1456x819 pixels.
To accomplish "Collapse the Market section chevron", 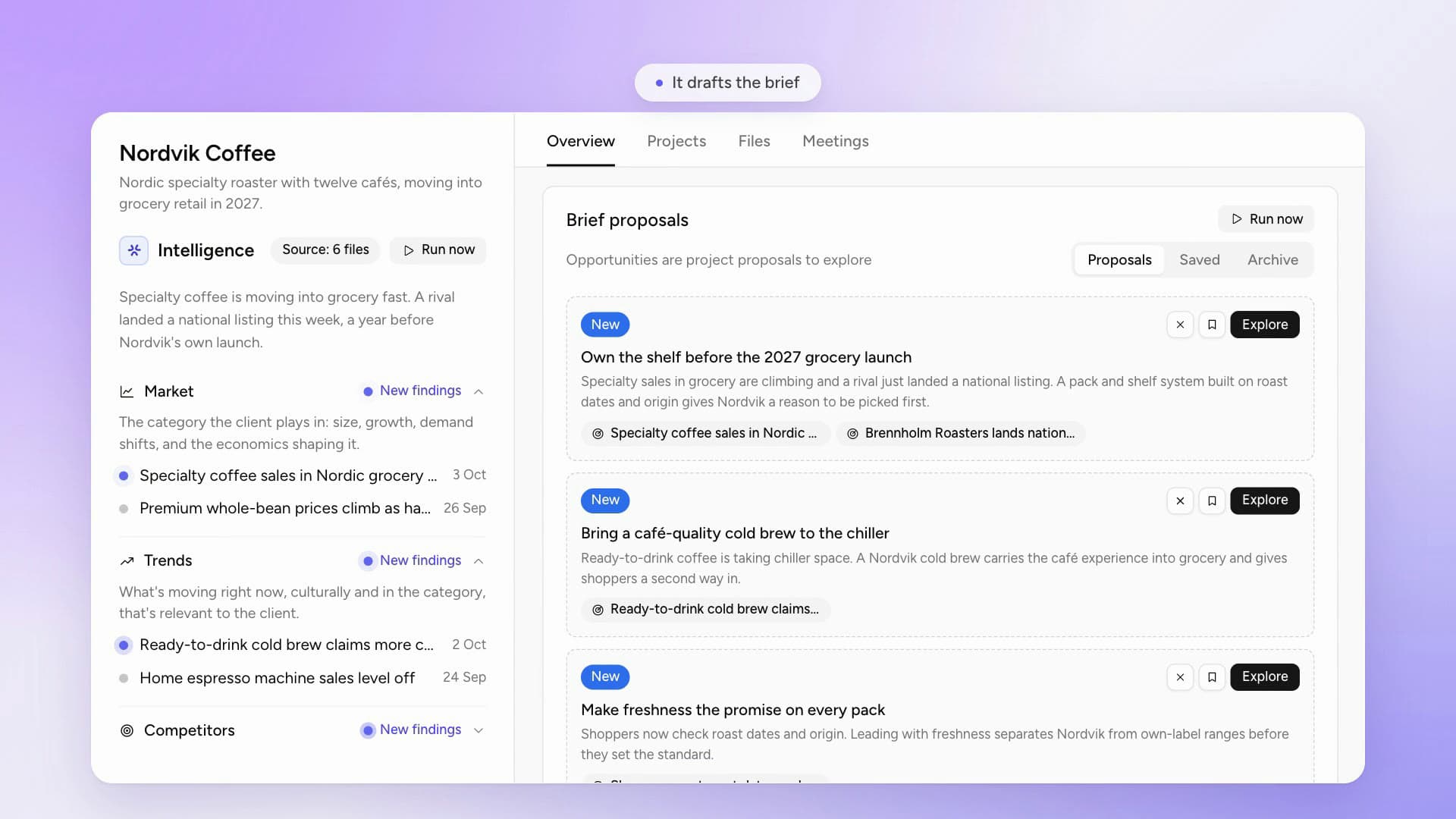I will tap(479, 391).
